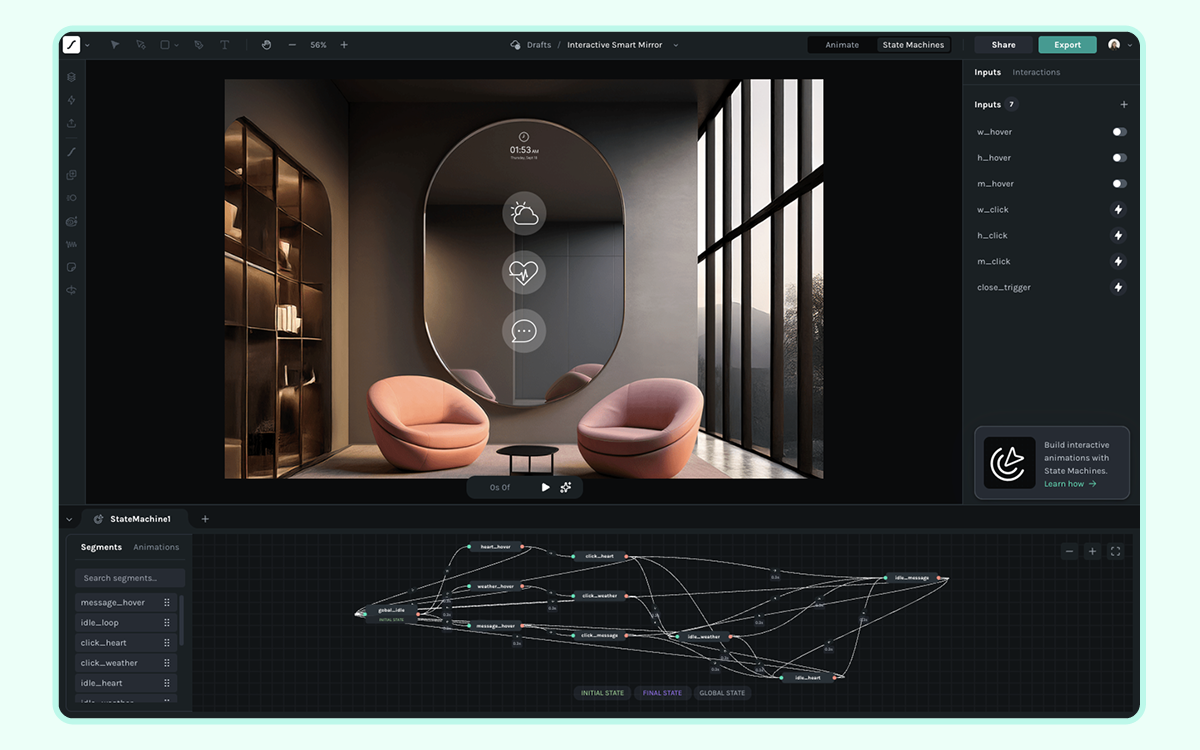Switch on the m_hover toggle
Viewport: 1200px width, 750px height.
click(x=1119, y=184)
